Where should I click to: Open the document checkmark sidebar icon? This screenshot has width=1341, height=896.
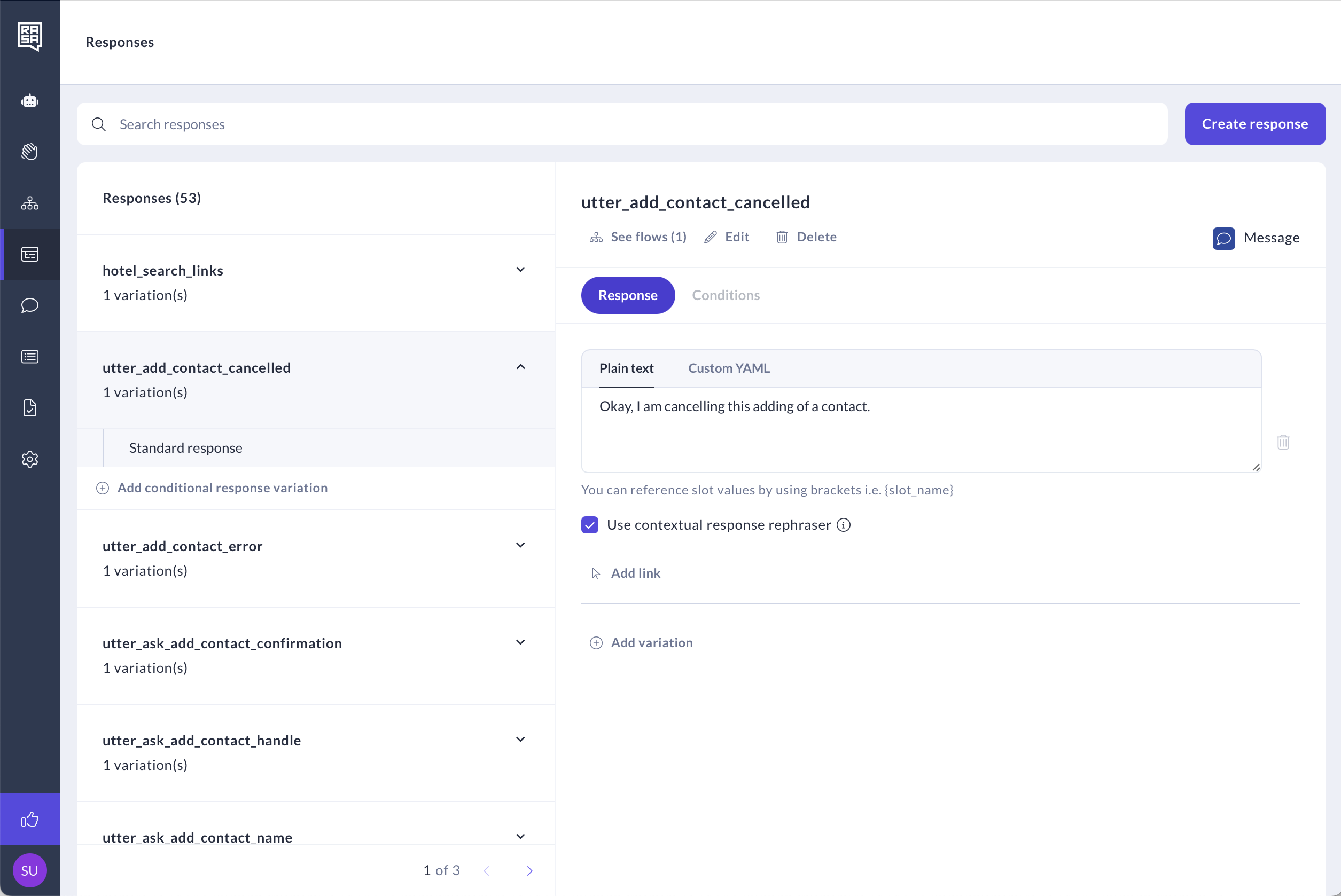pos(30,407)
